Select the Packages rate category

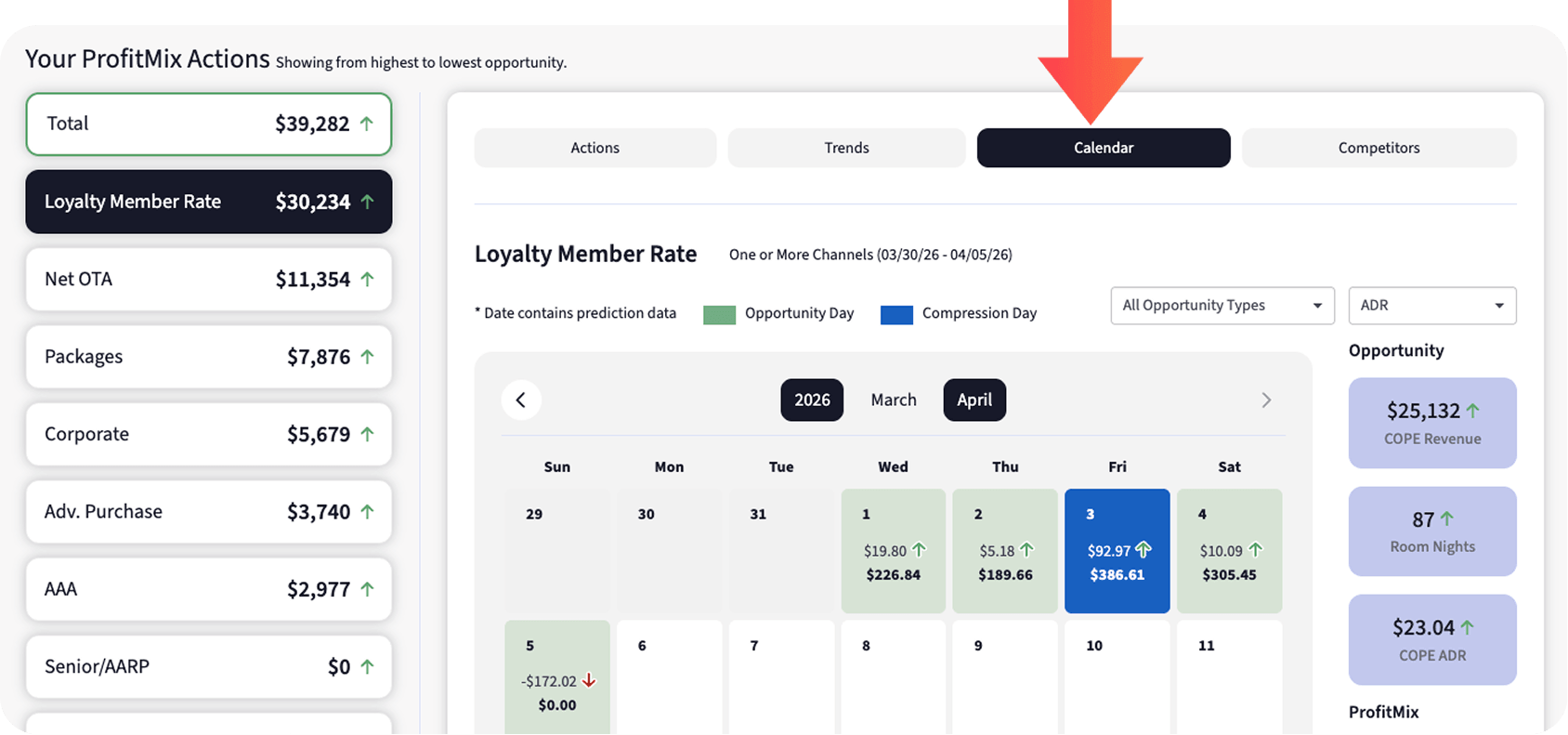209,357
